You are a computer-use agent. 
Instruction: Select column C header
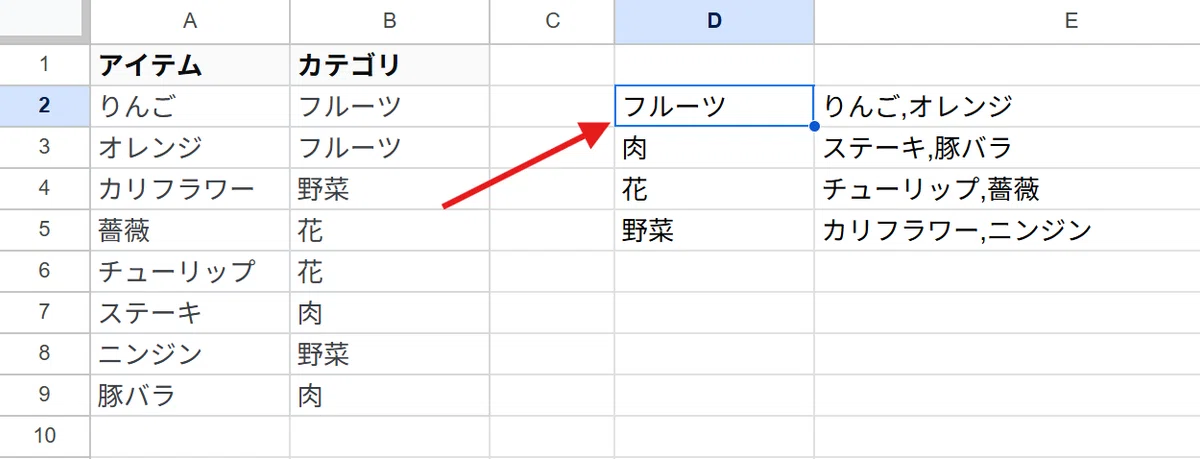point(552,22)
